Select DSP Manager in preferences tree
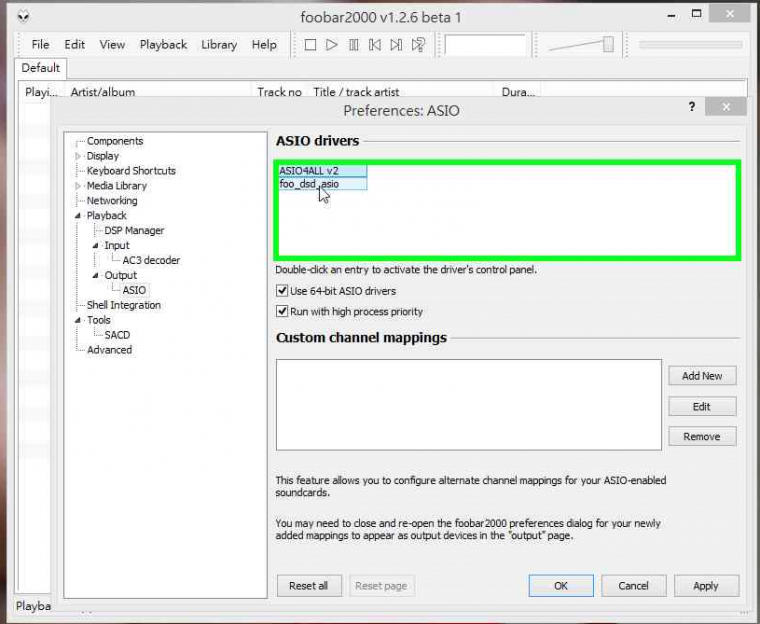 (x=134, y=231)
